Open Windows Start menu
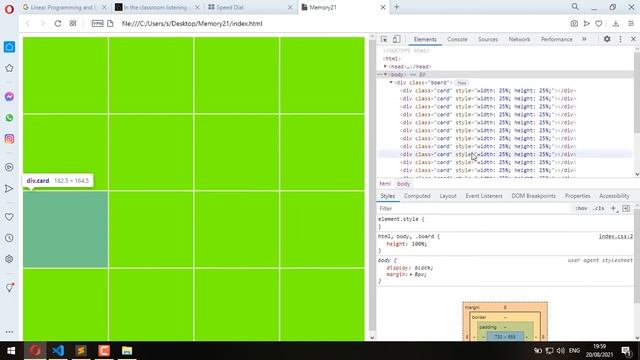640x360 pixels. [11, 351]
